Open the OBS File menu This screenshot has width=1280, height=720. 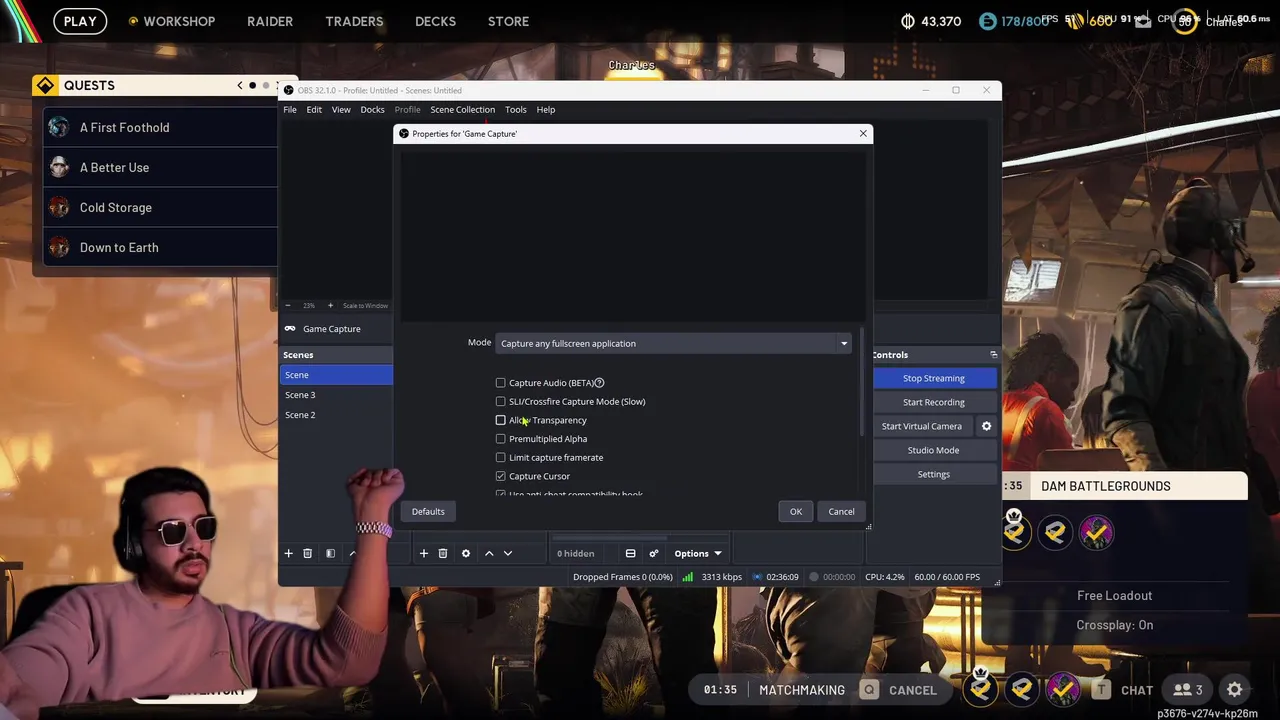[290, 110]
